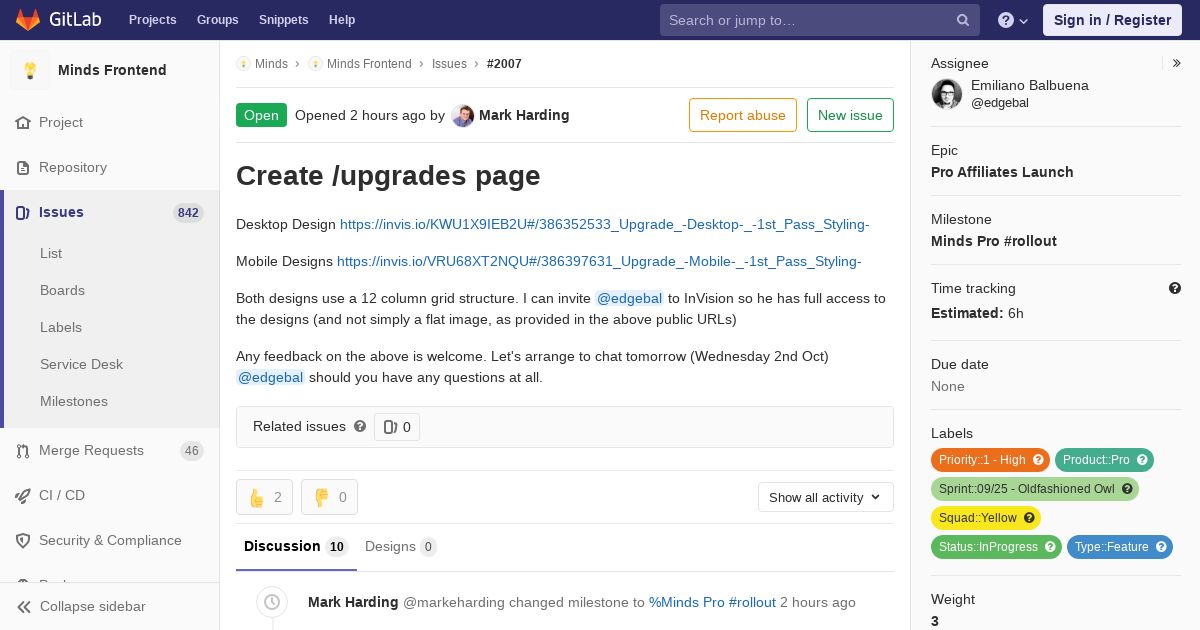The width and height of the screenshot is (1200, 630).
Task: Click the search magnifier icon
Action: [963, 20]
